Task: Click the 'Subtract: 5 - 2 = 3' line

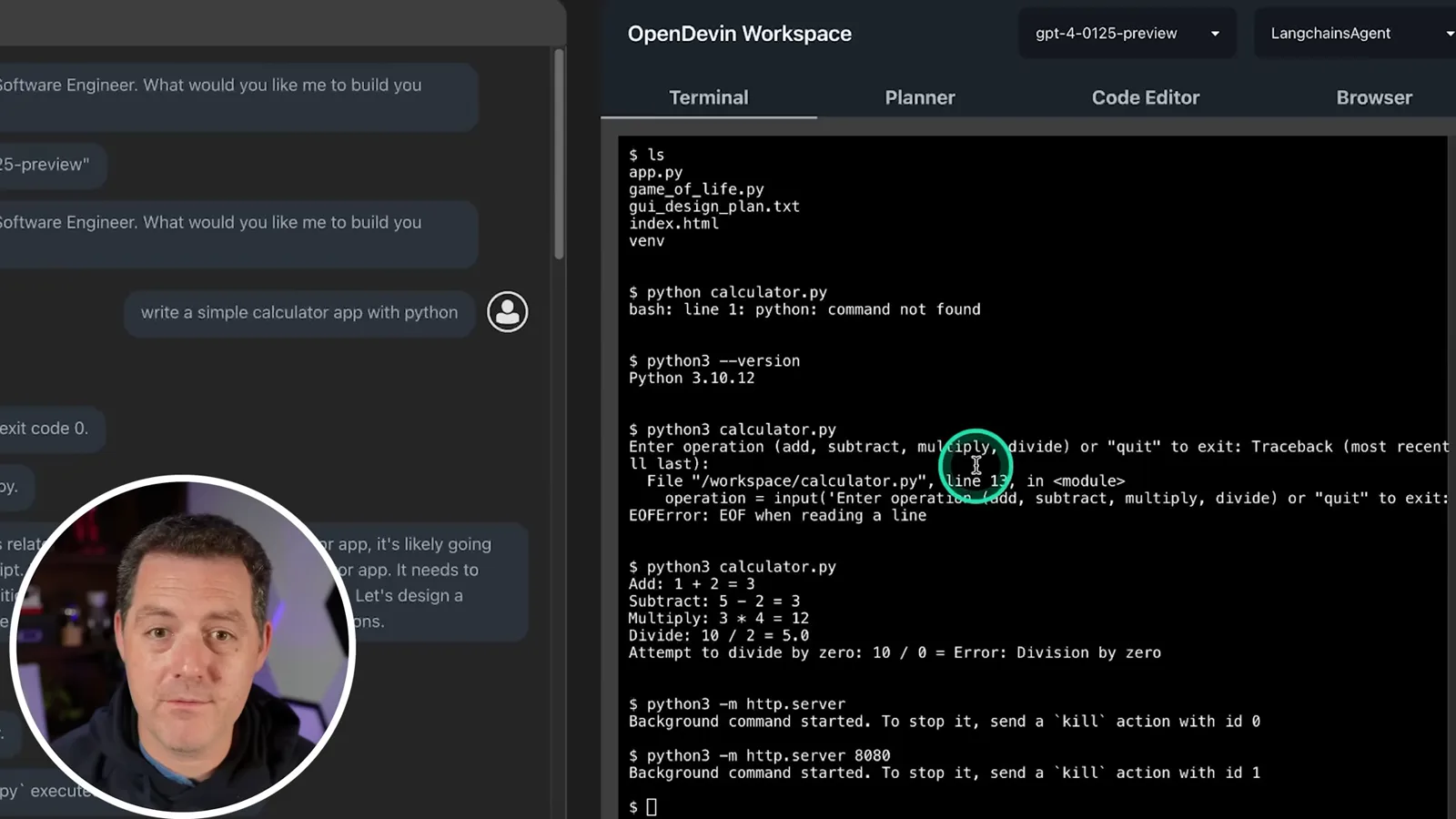Action: 714,602
